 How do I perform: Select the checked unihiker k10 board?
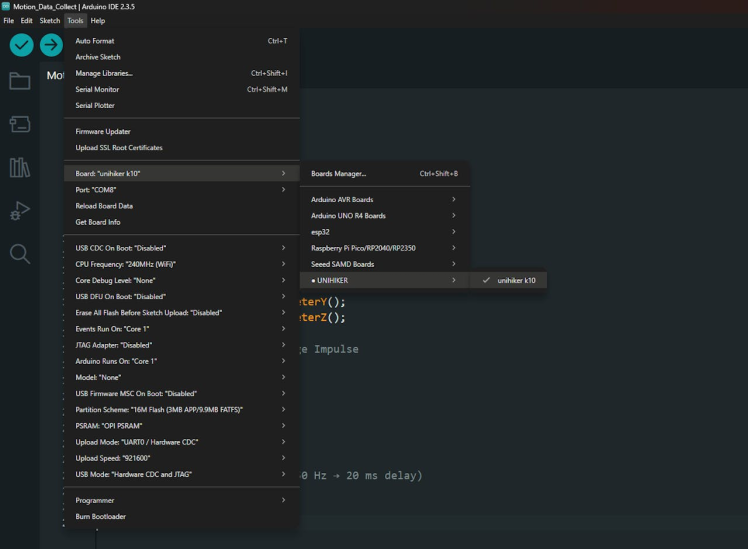(x=516, y=280)
